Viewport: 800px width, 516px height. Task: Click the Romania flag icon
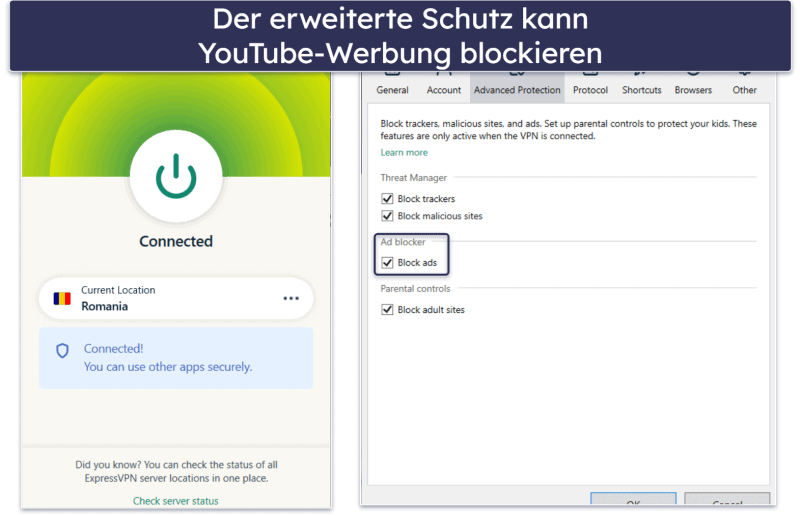pos(62,299)
